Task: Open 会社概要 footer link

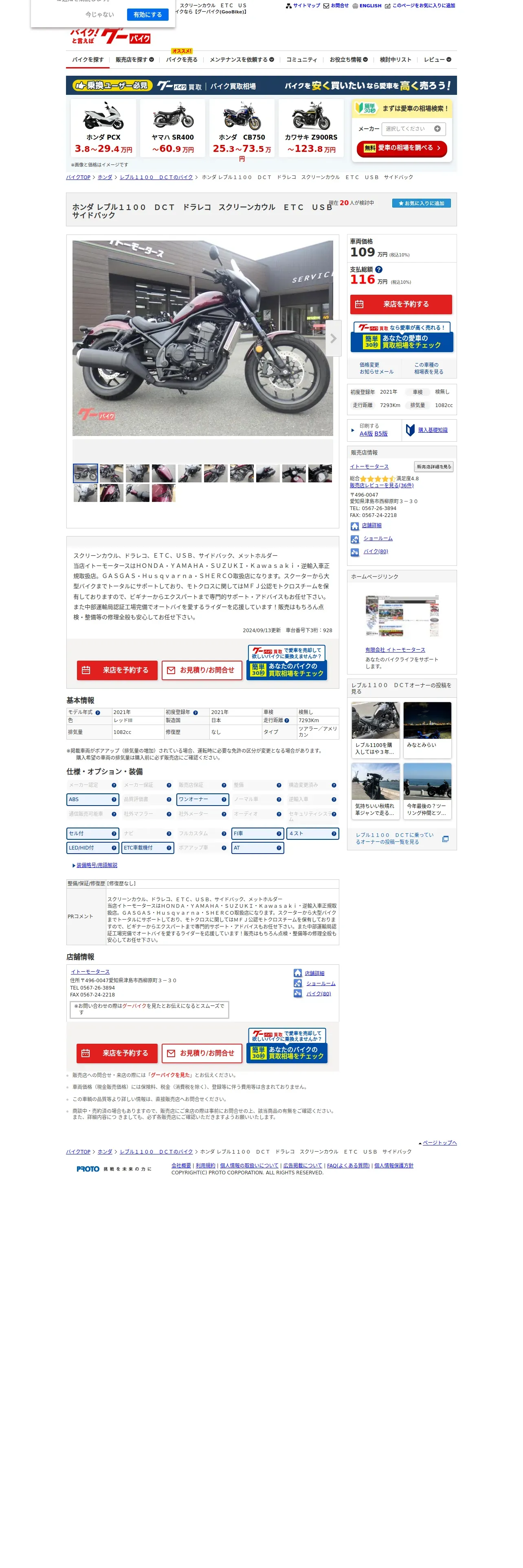Action: 181,1165
